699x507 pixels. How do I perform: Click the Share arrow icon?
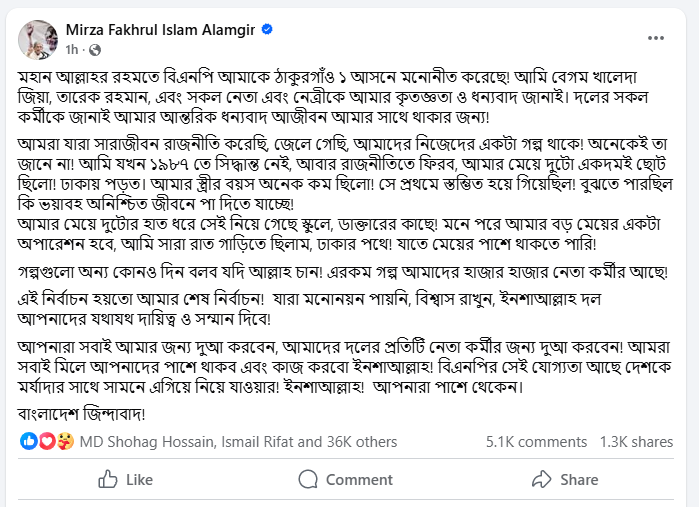point(542,480)
